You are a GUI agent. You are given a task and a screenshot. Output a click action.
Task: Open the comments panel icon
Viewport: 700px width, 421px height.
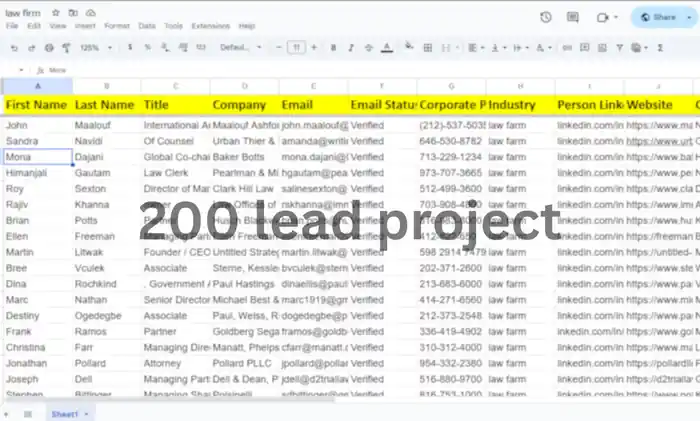(572, 17)
